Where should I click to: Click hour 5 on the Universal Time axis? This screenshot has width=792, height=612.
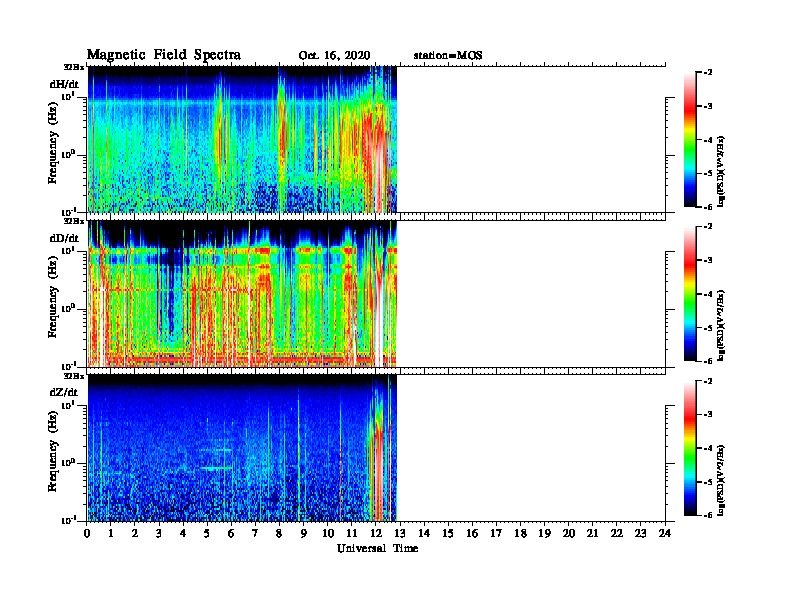click(207, 534)
